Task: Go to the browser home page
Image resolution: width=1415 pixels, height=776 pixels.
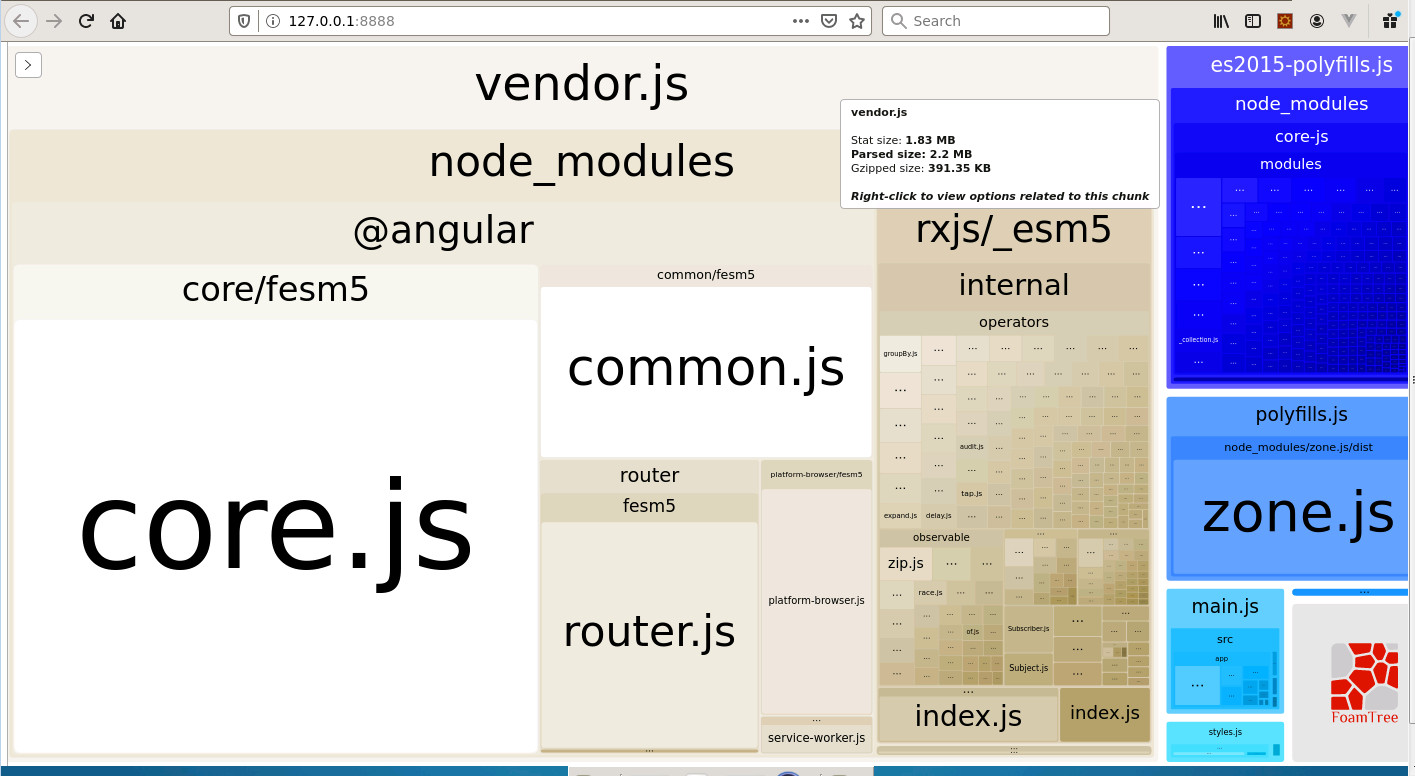Action: pos(118,21)
